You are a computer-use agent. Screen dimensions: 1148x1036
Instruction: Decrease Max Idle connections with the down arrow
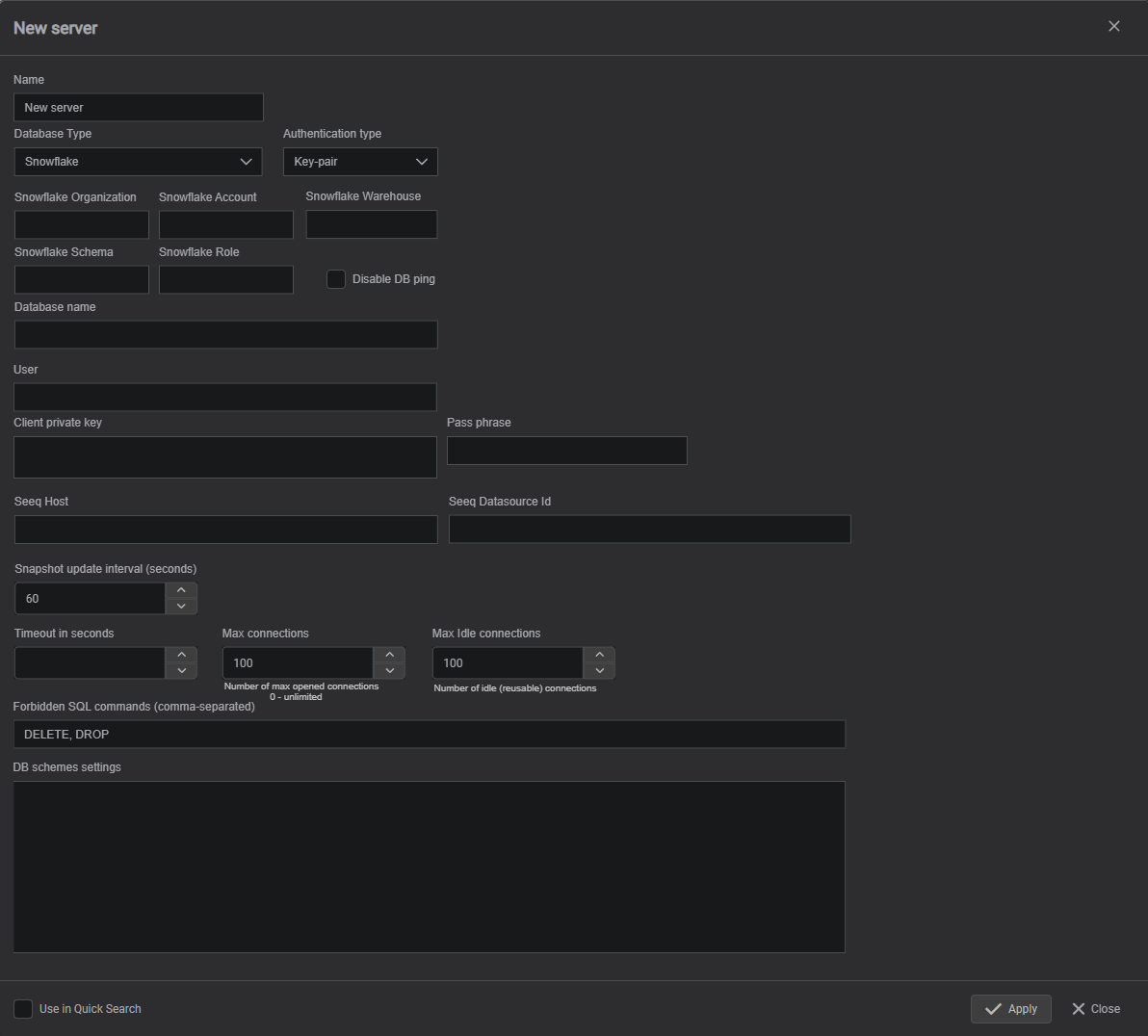598,672
